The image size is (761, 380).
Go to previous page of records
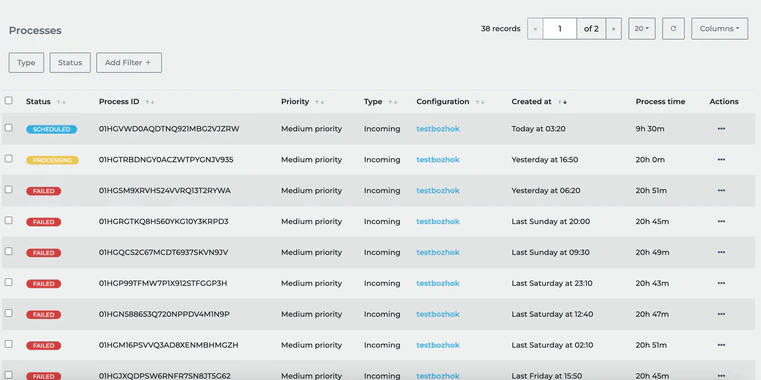point(535,29)
